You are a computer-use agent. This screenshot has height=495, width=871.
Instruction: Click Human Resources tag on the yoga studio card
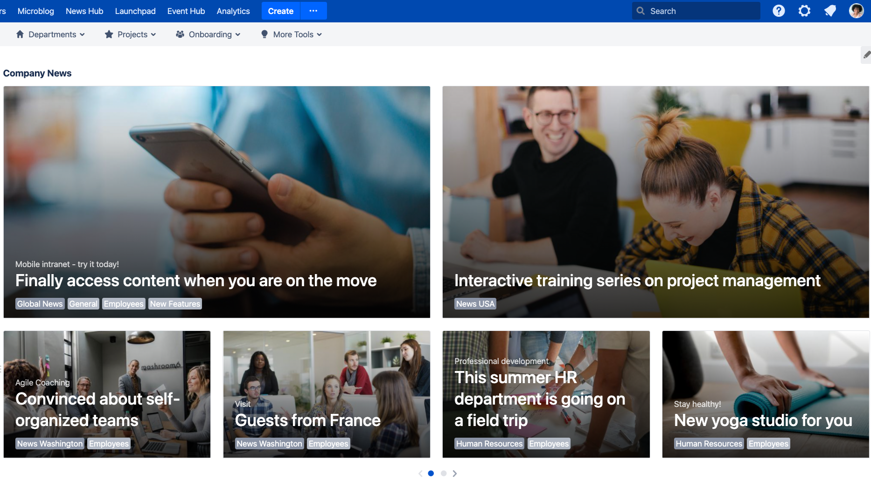tap(709, 443)
